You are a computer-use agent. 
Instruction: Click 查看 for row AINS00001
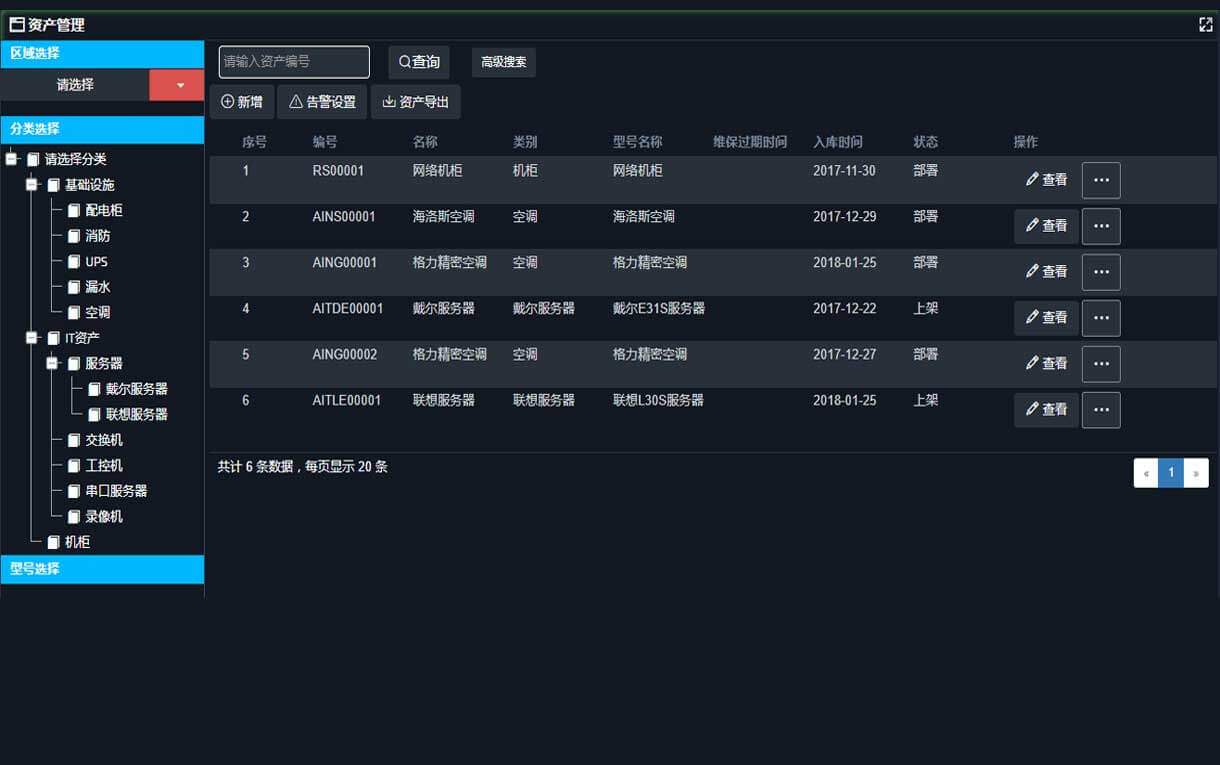point(1046,226)
